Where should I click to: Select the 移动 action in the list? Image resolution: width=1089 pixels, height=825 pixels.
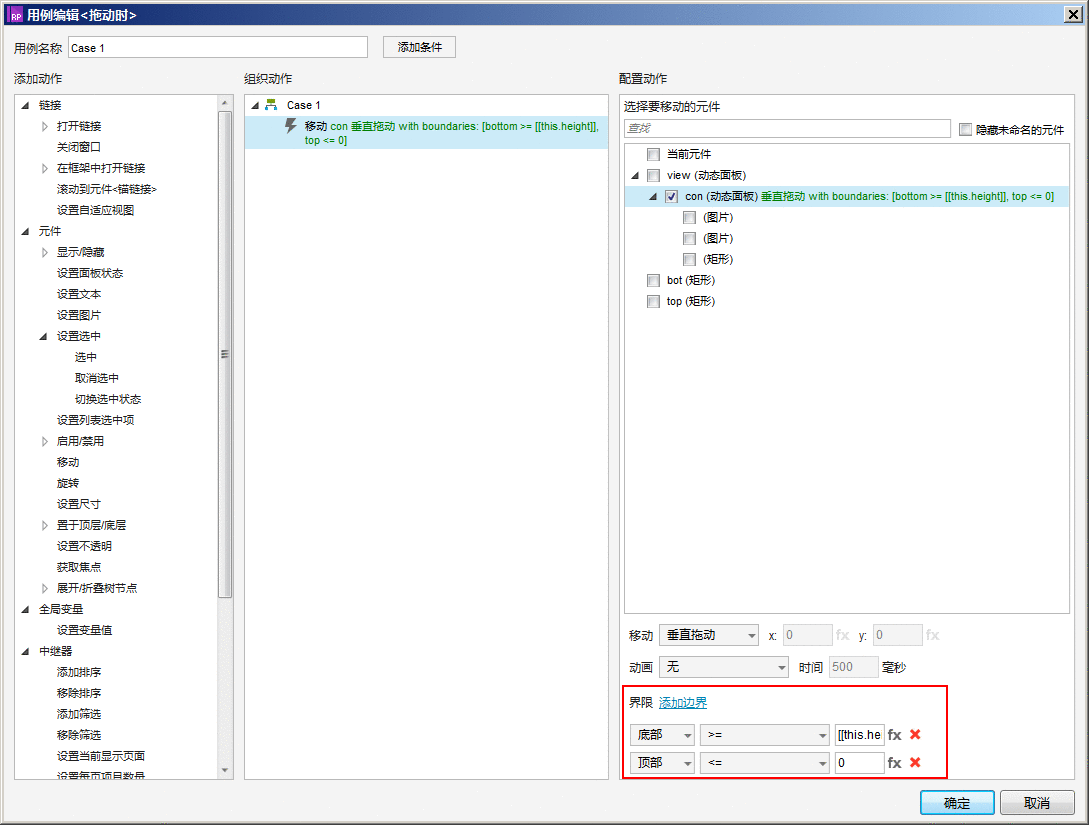click(x=68, y=462)
